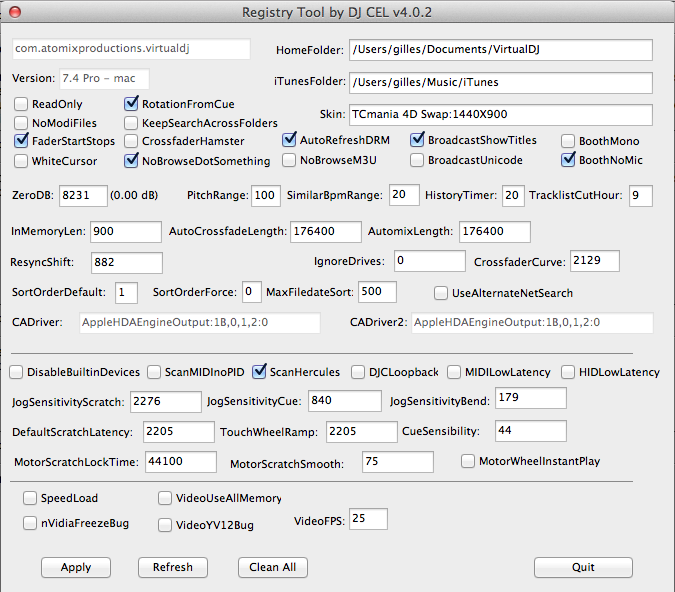Toggle FaderStartStops checkbox off
The width and height of the screenshot is (675, 592).
click(21, 141)
